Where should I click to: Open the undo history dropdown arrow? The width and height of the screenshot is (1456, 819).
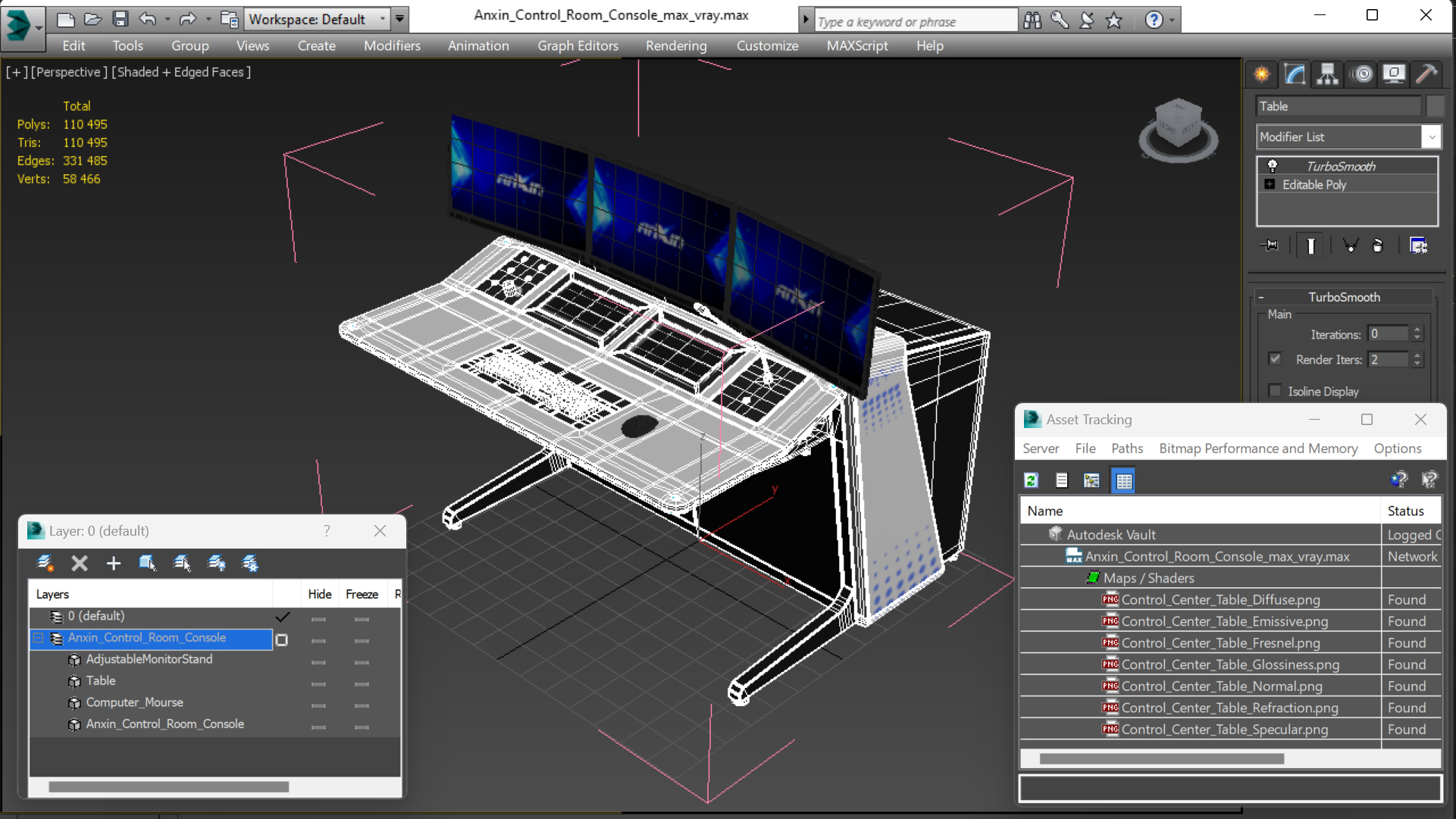coord(168,19)
